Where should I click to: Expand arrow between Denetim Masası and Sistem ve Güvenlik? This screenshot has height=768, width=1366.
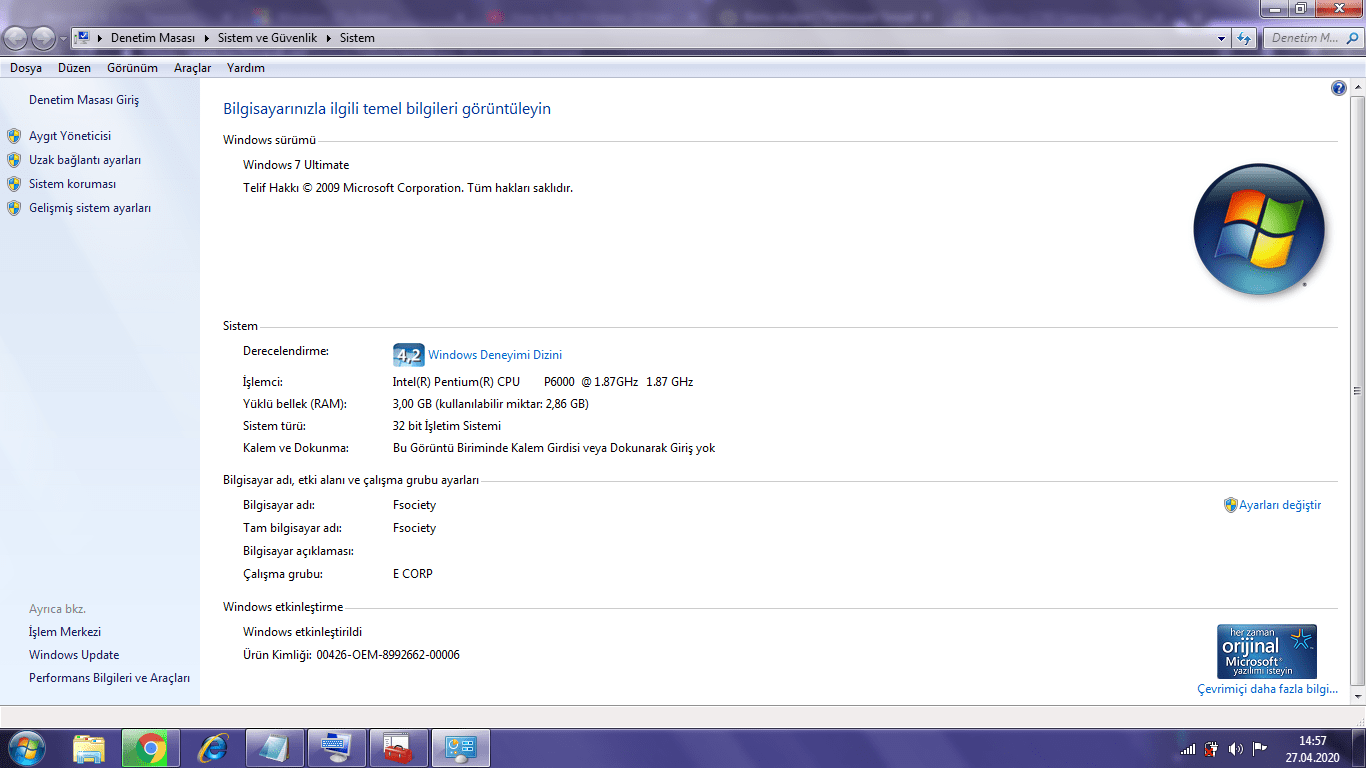click(x=207, y=38)
